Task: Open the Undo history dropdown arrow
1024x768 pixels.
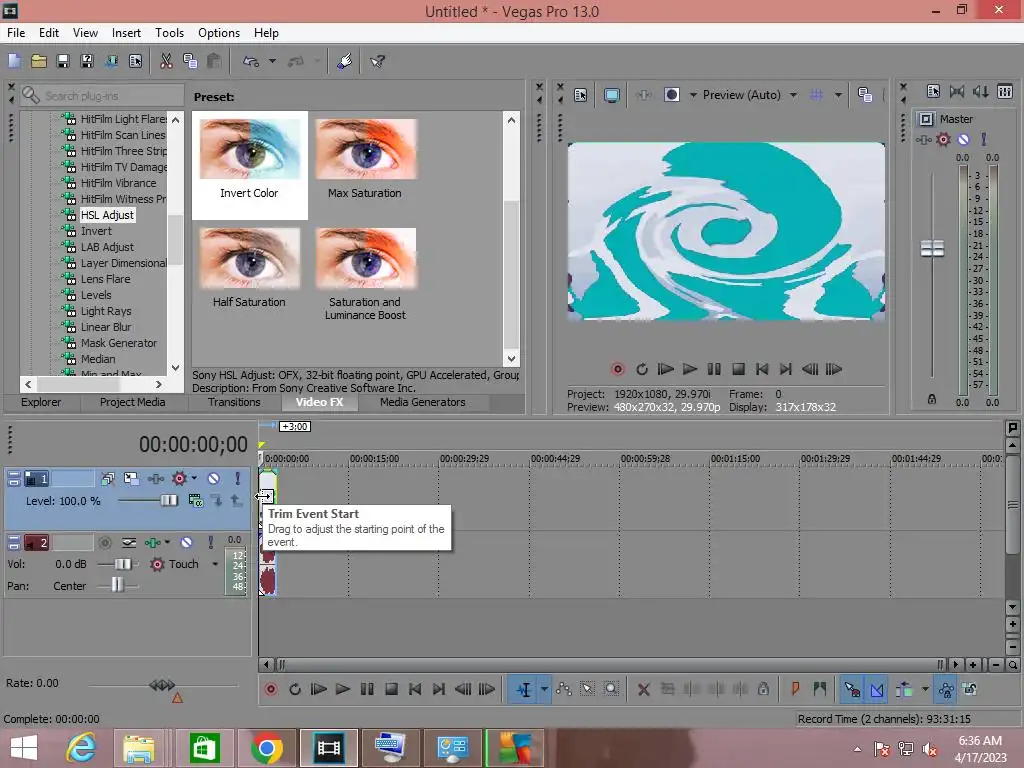Action: 272,61
